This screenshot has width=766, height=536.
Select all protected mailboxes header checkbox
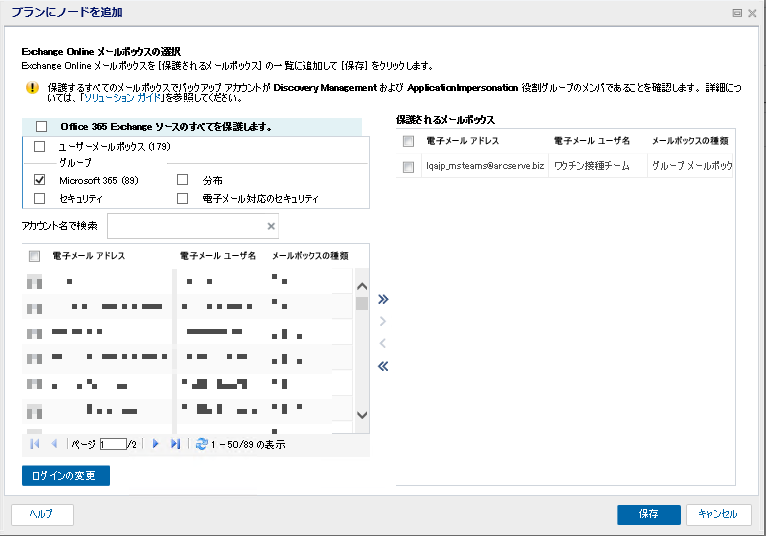(x=408, y=141)
